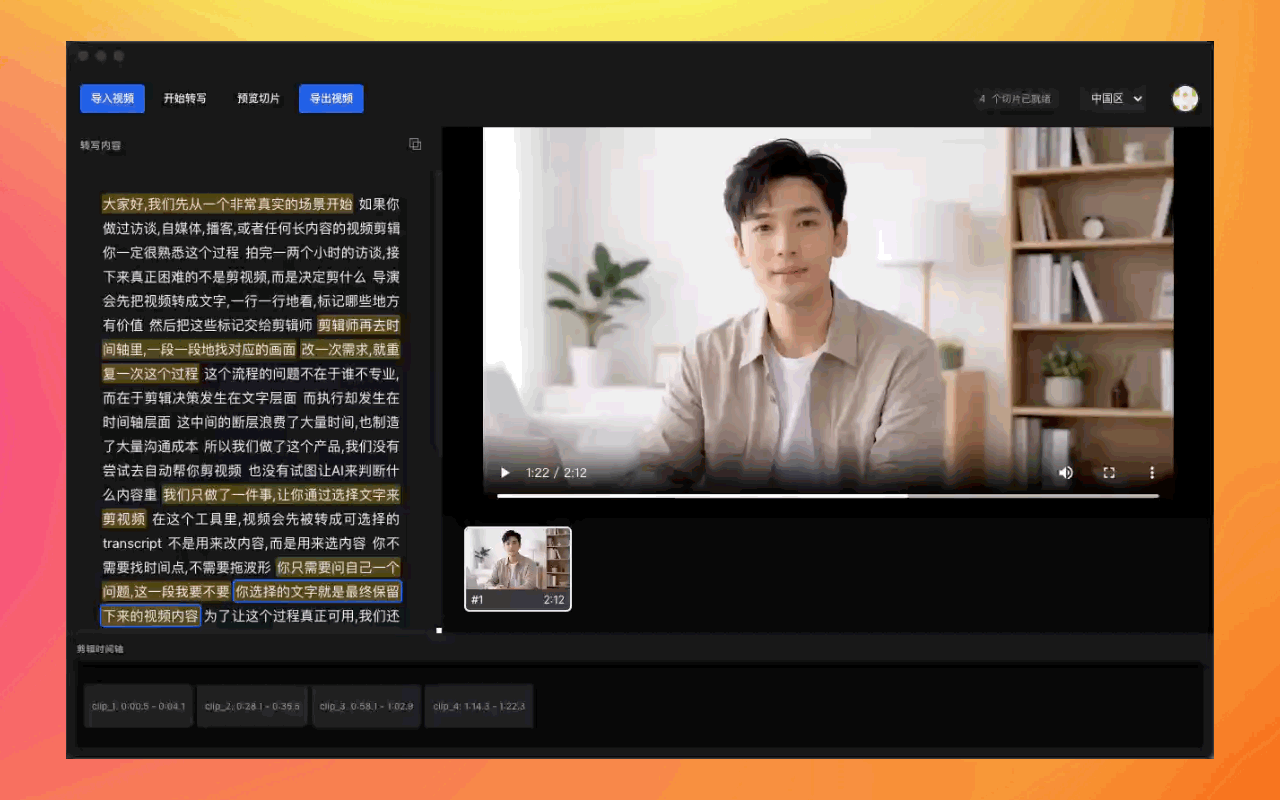Toggle the blue-outlined sentence 你选择的文字就是最终保留
The image size is (1280, 800).
[317, 591]
